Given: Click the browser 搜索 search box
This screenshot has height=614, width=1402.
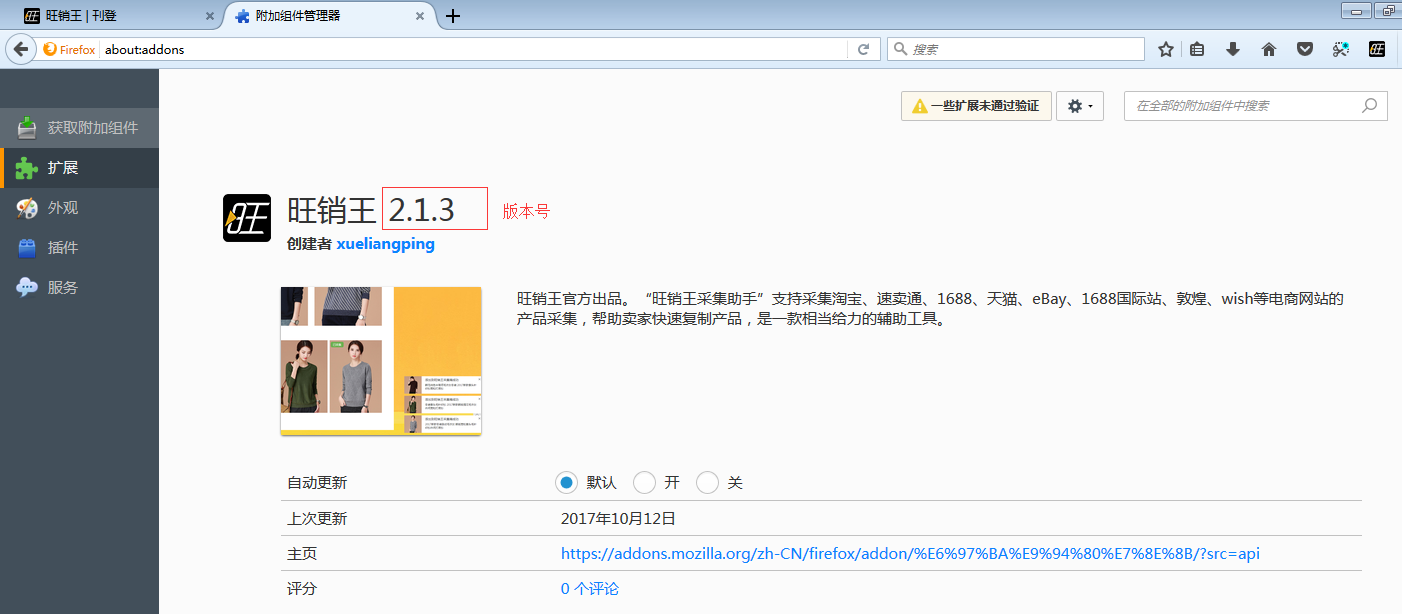Looking at the screenshot, I should coord(1016,49).
